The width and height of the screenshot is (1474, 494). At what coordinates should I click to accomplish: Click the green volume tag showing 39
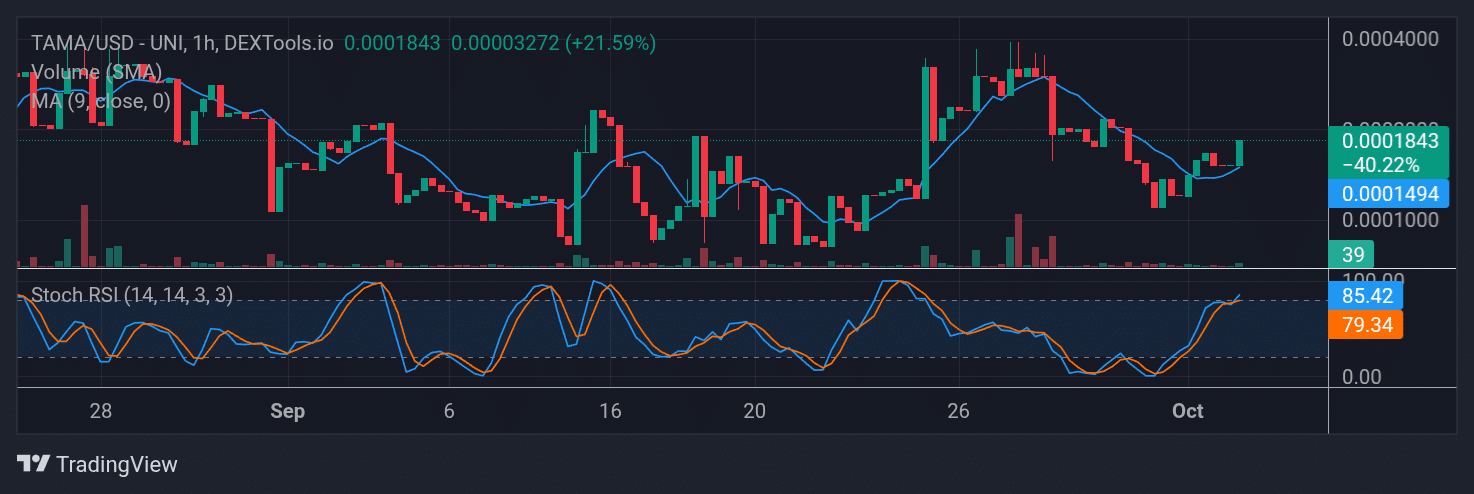[x=1351, y=255]
